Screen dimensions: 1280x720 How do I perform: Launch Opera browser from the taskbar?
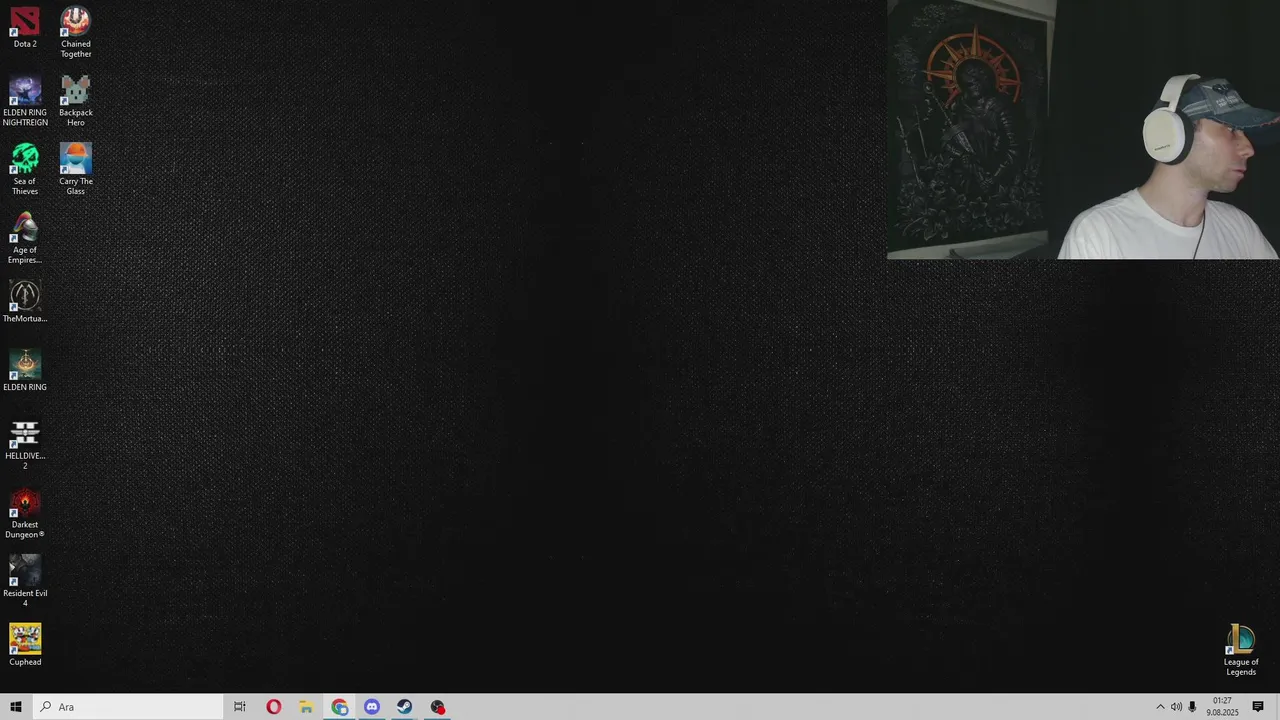point(273,707)
